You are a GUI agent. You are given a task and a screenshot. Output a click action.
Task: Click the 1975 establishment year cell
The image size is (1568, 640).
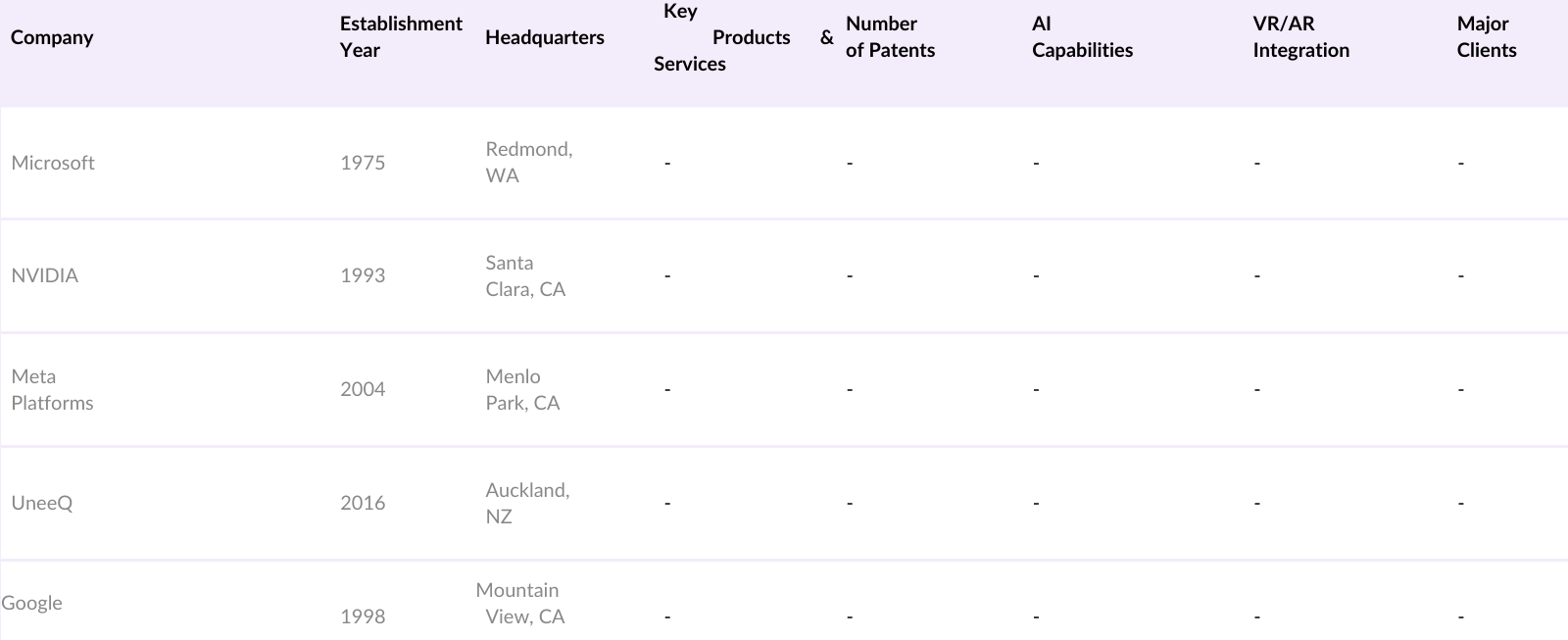click(x=363, y=163)
